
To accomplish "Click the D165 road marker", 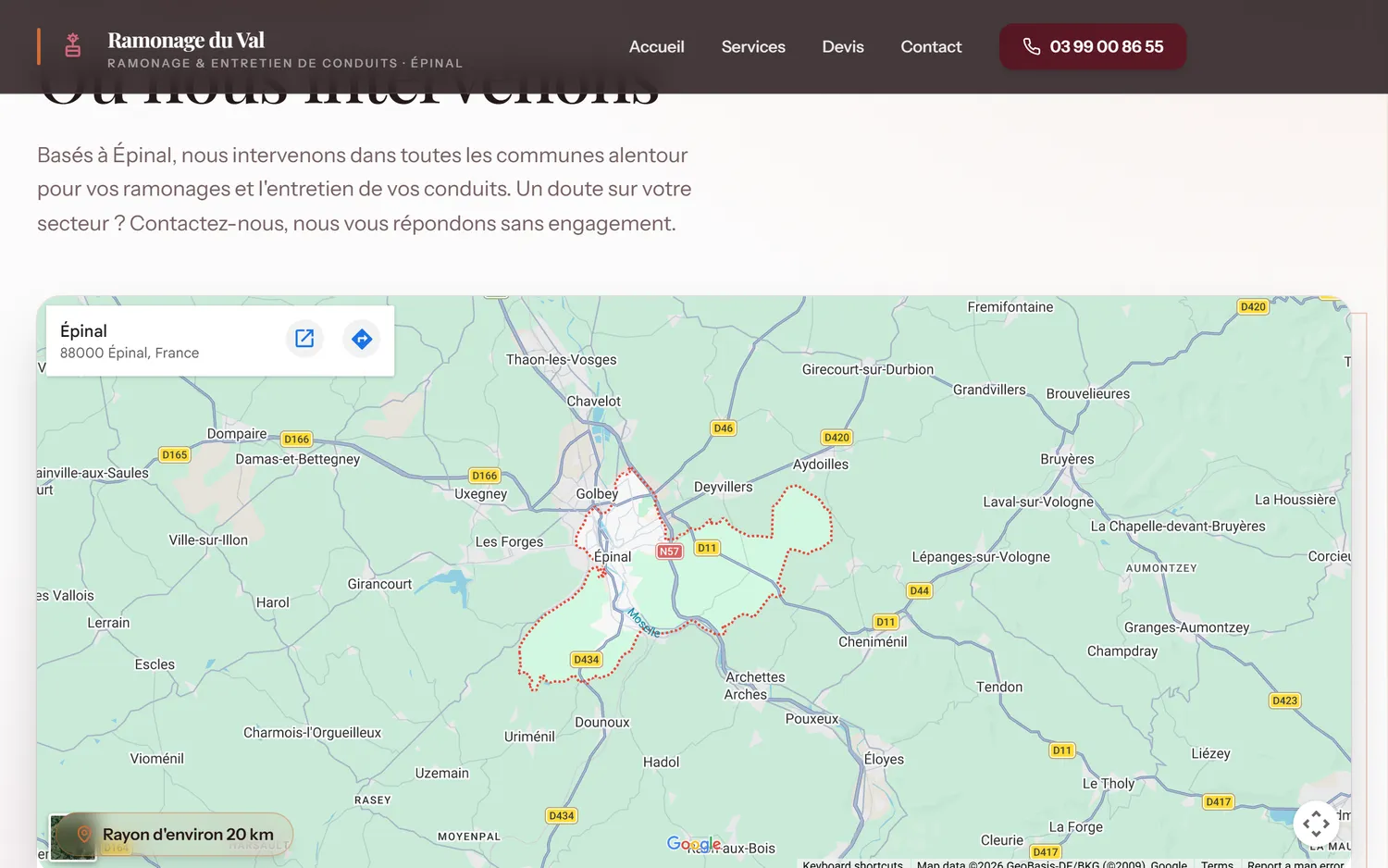I will tap(174, 454).
